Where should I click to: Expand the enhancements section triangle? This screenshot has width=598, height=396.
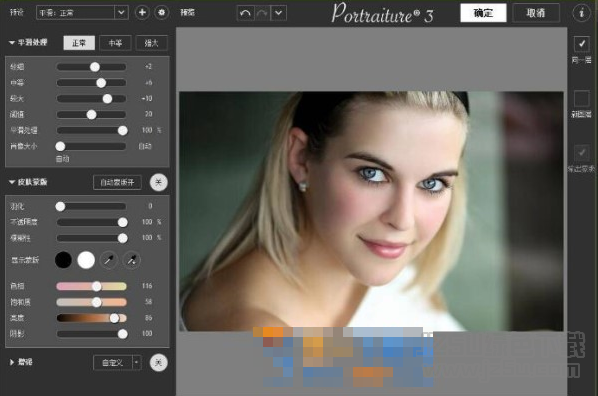(12, 362)
